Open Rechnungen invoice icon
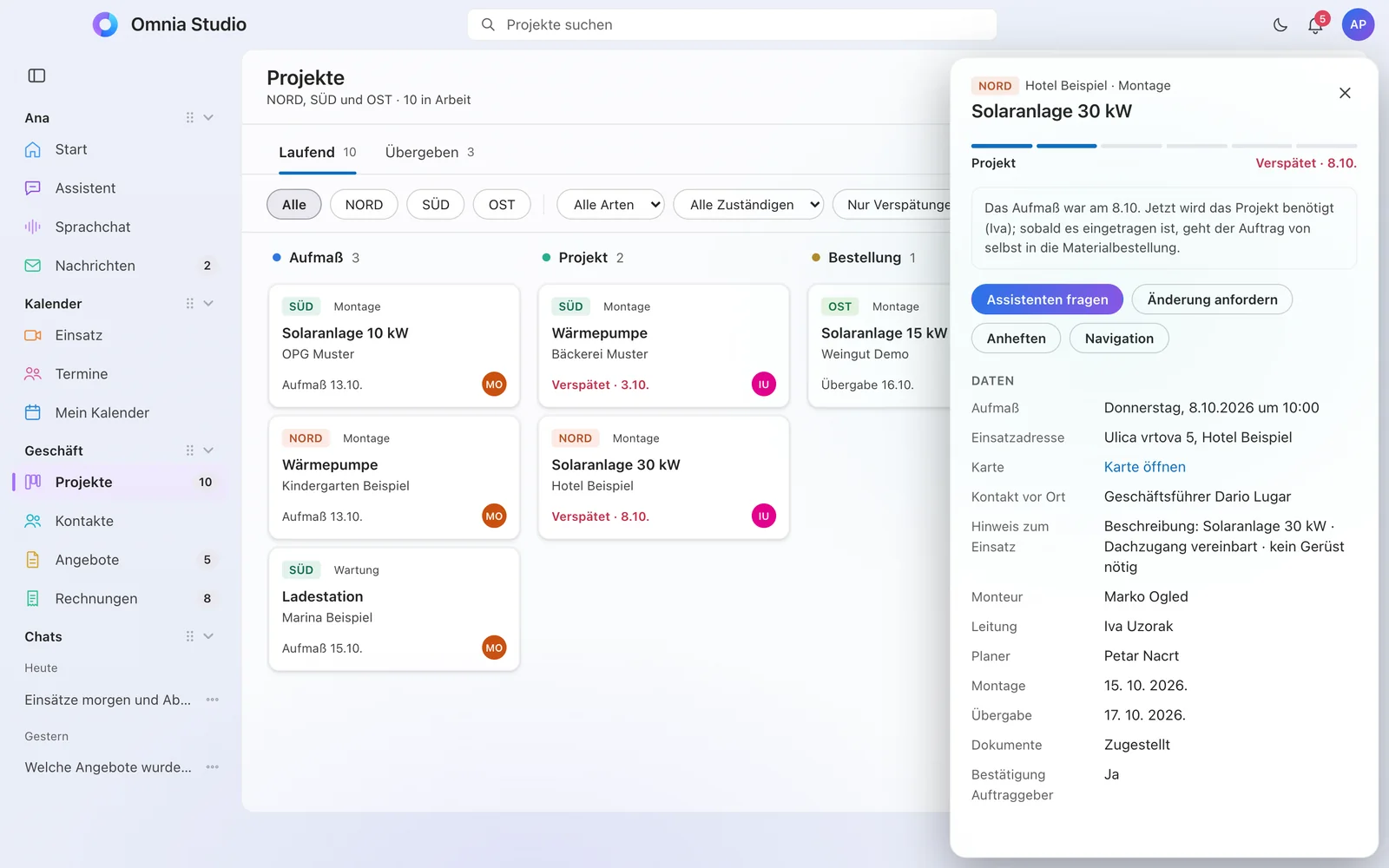The height and width of the screenshot is (868, 1389). tap(33, 598)
